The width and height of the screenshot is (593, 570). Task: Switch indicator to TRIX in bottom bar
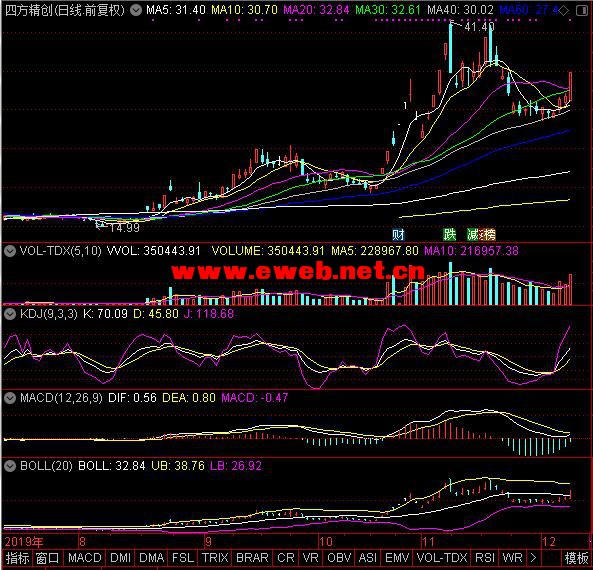tap(215, 558)
